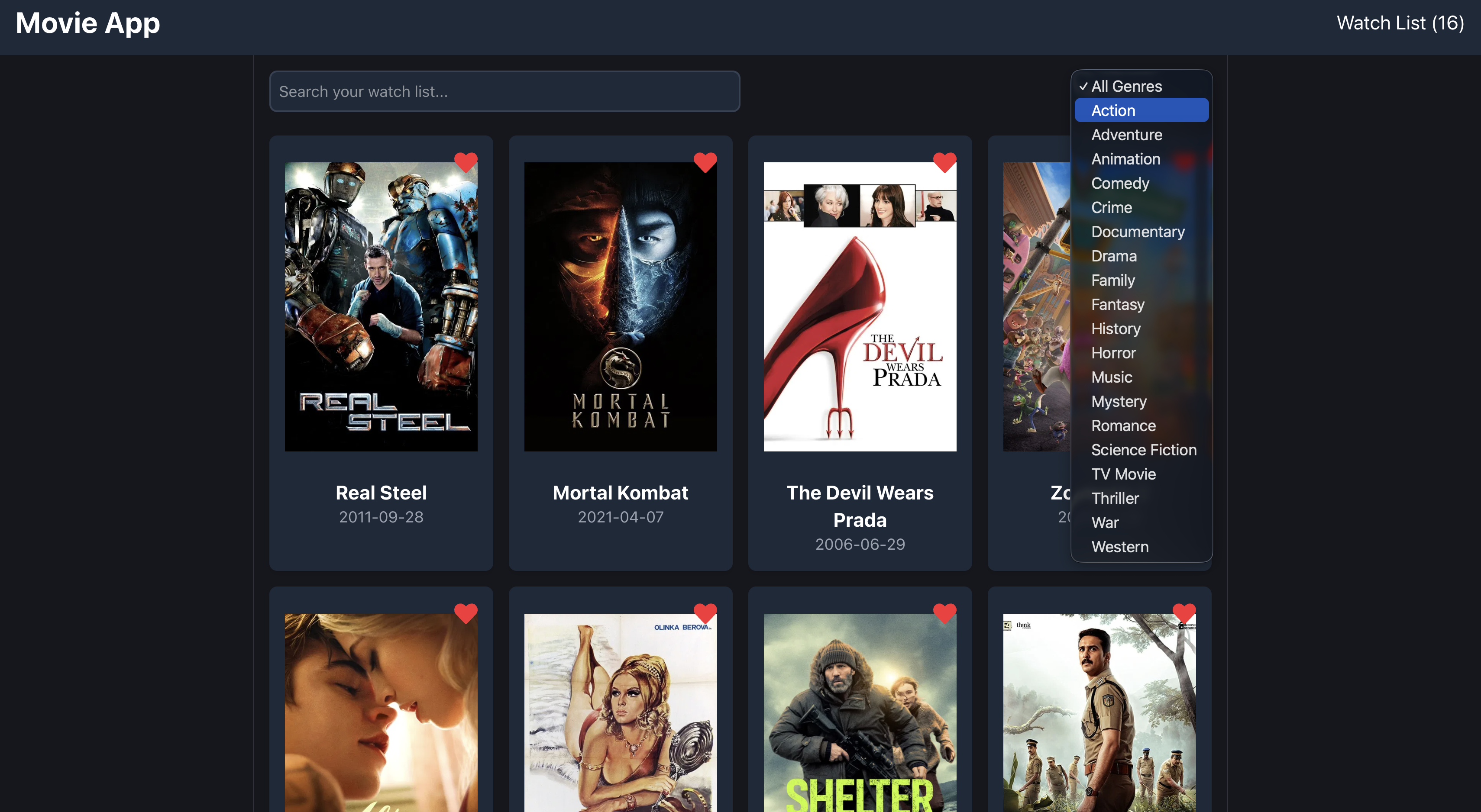
Task: Open The Devil Wears Prada poster
Action: coord(860,306)
